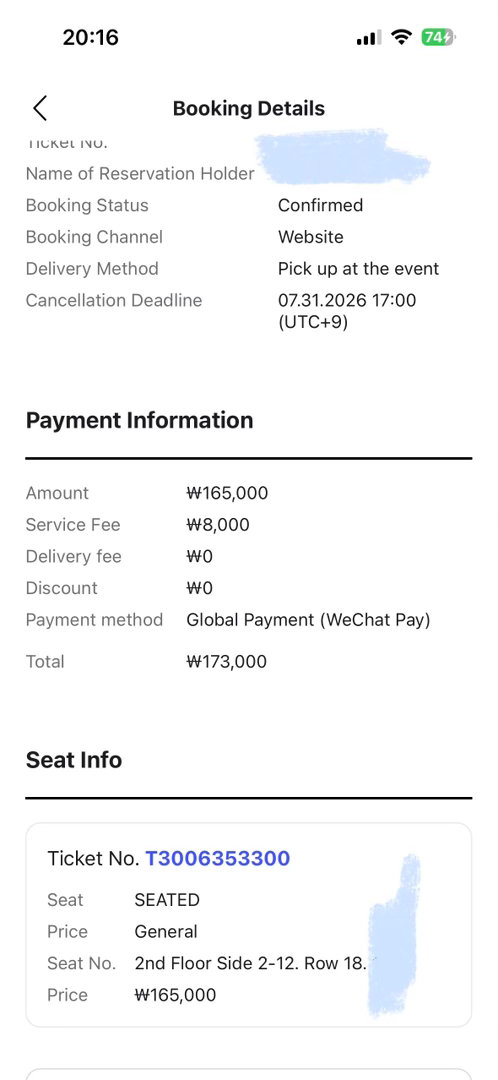
Task: Tap the Seat Info heading
Action: (74, 760)
